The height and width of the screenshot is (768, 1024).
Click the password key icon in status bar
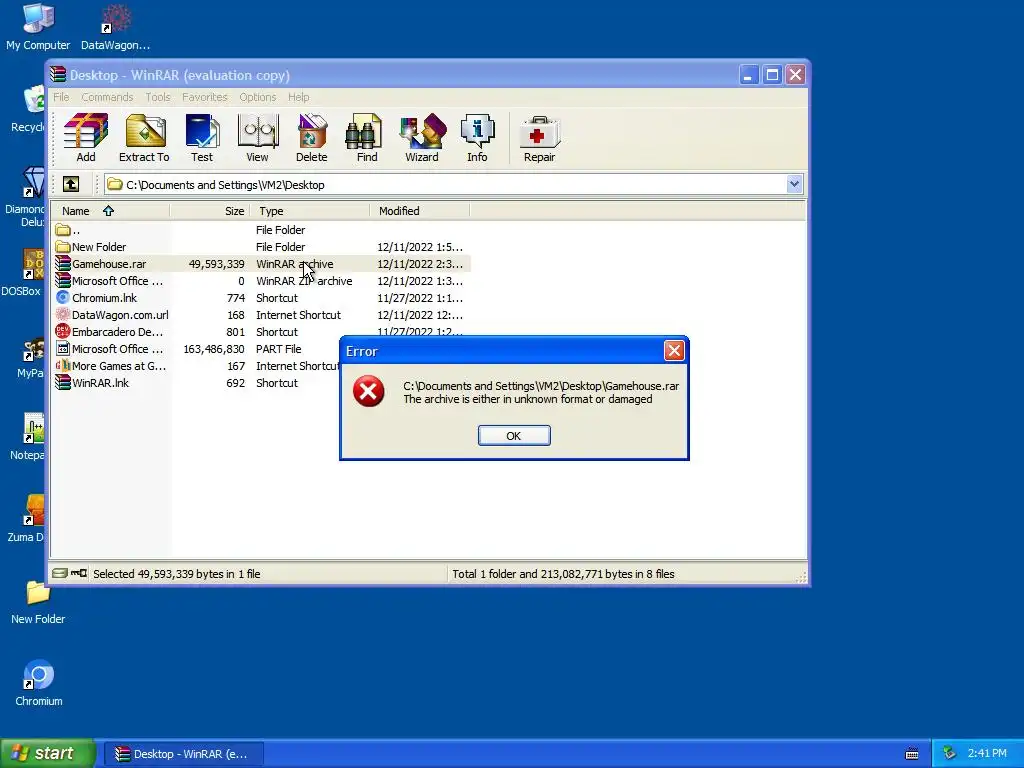click(79, 573)
